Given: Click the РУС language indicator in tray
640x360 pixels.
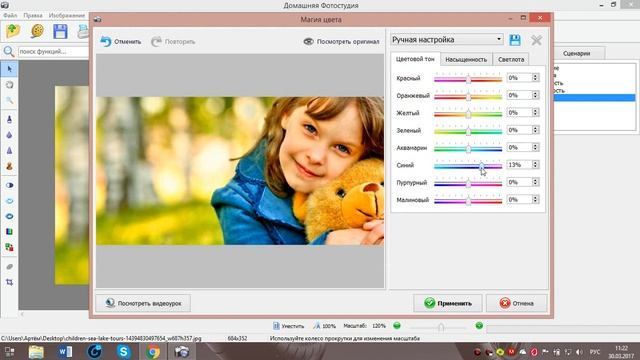Looking at the screenshot, I should pyautogui.click(x=595, y=352).
